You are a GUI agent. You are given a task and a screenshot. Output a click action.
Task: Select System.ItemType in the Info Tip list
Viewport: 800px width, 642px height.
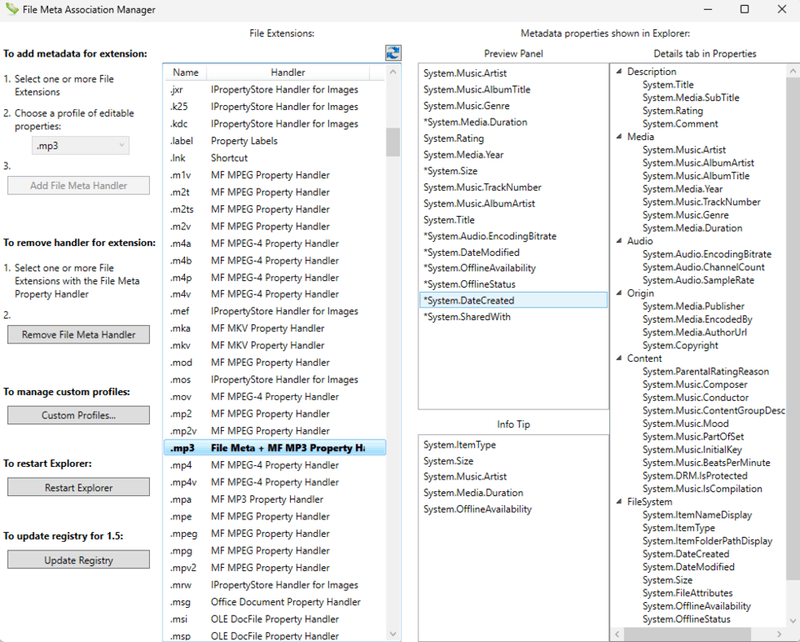tap(459, 445)
